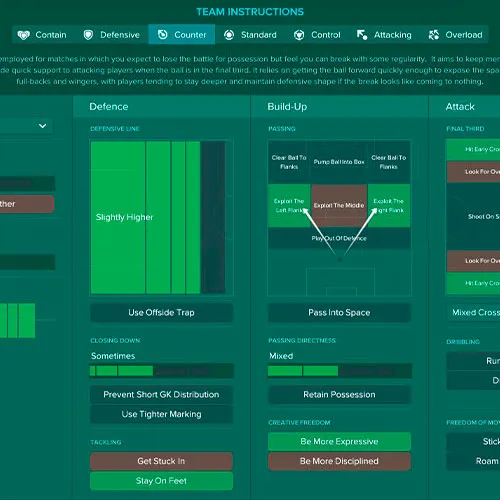Click the Overload mentality icon
This screenshot has width=500, height=500.
434,35
